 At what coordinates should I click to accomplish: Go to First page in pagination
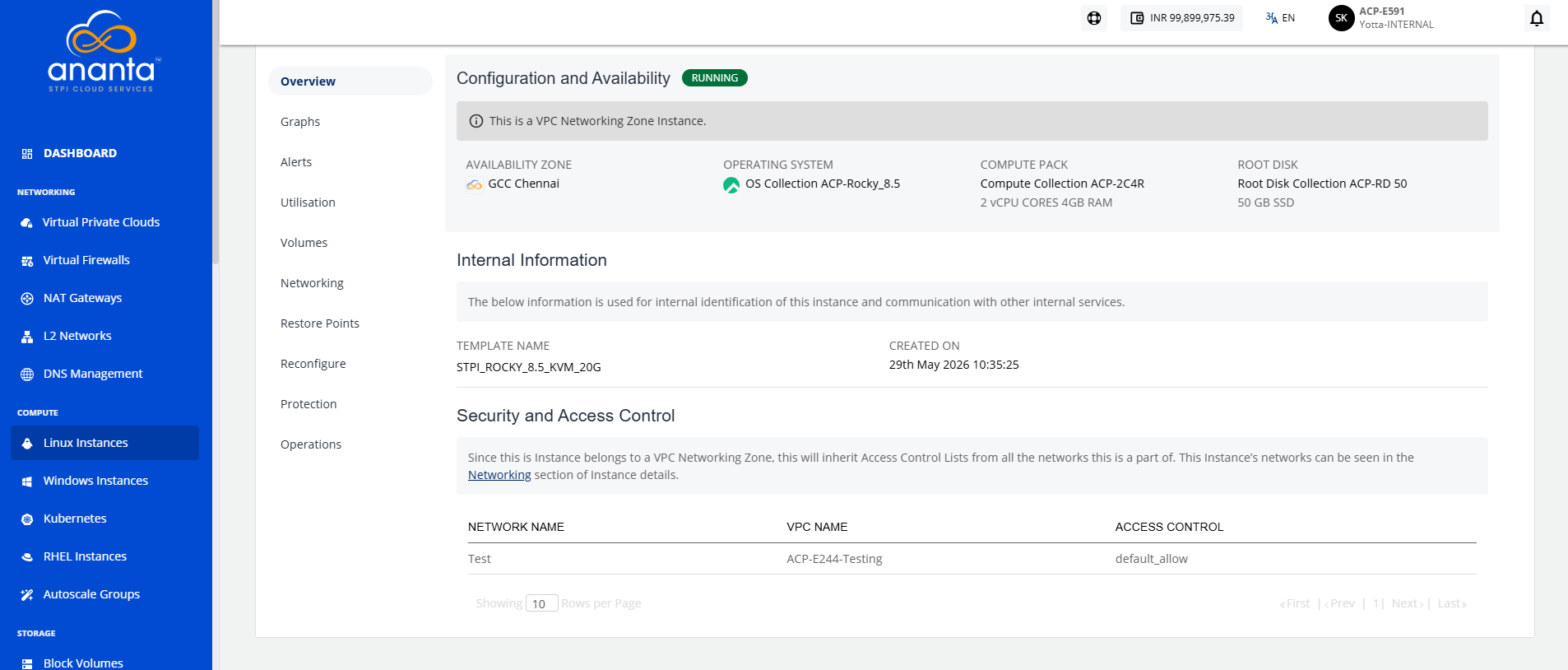(1295, 603)
